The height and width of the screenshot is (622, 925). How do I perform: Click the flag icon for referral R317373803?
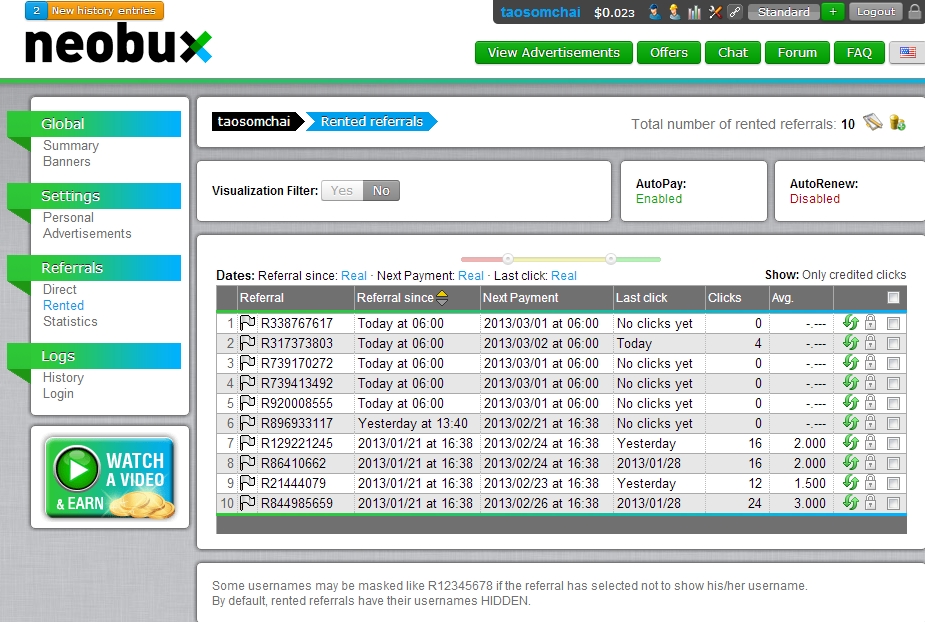click(248, 343)
